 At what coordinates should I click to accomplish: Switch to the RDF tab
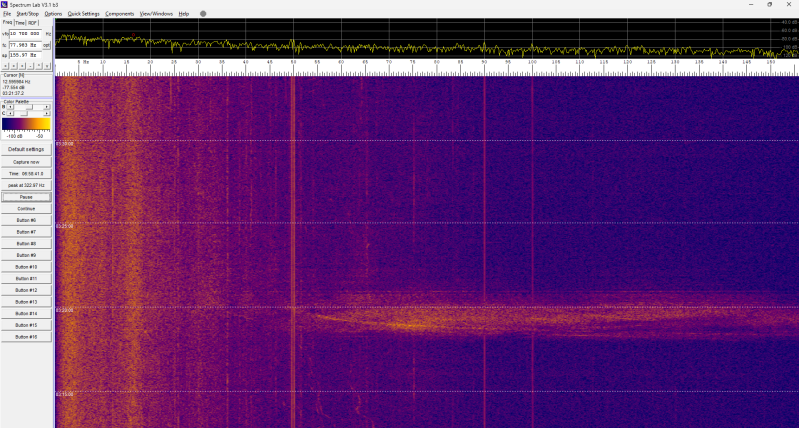tap(33, 23)
